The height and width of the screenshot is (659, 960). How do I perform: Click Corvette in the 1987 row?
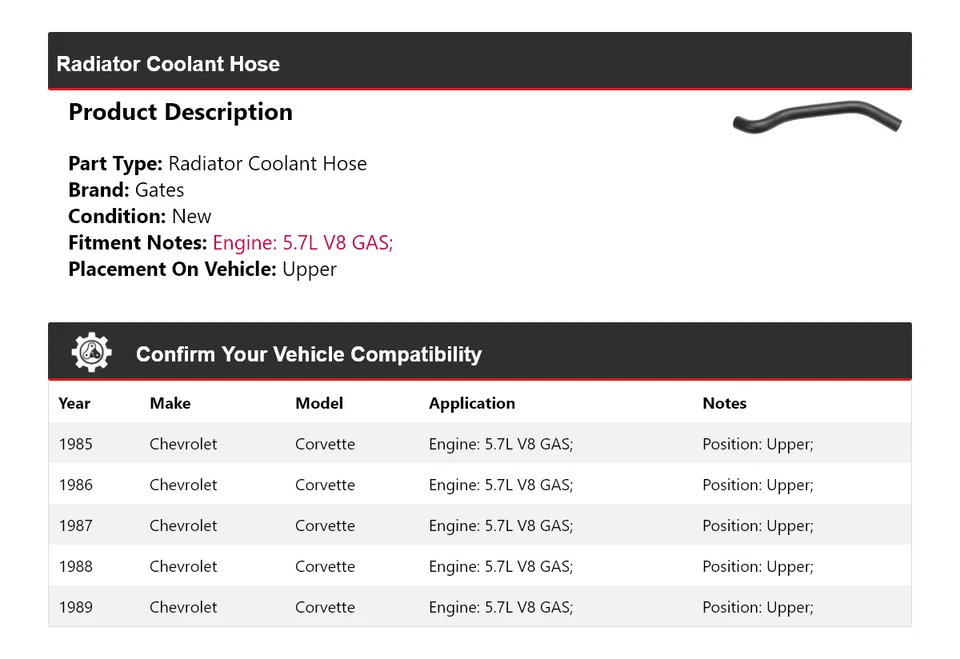[x=325, y=526]
